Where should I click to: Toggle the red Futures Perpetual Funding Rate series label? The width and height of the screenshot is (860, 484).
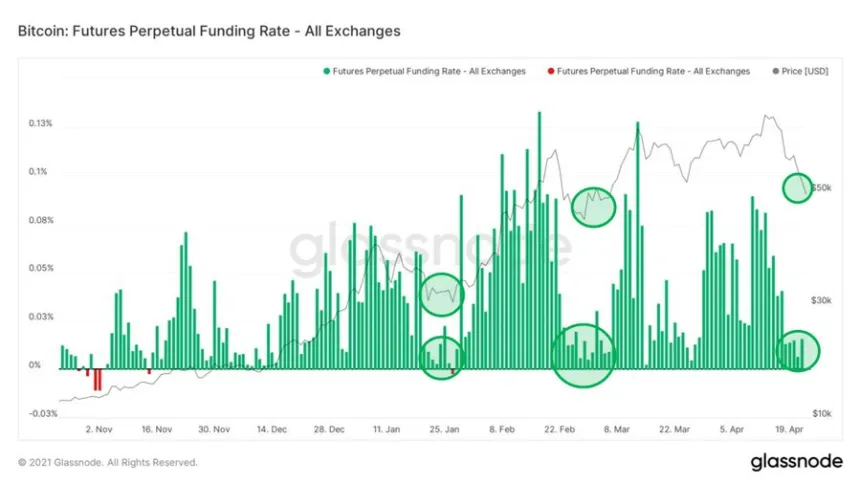coord(654,72)
